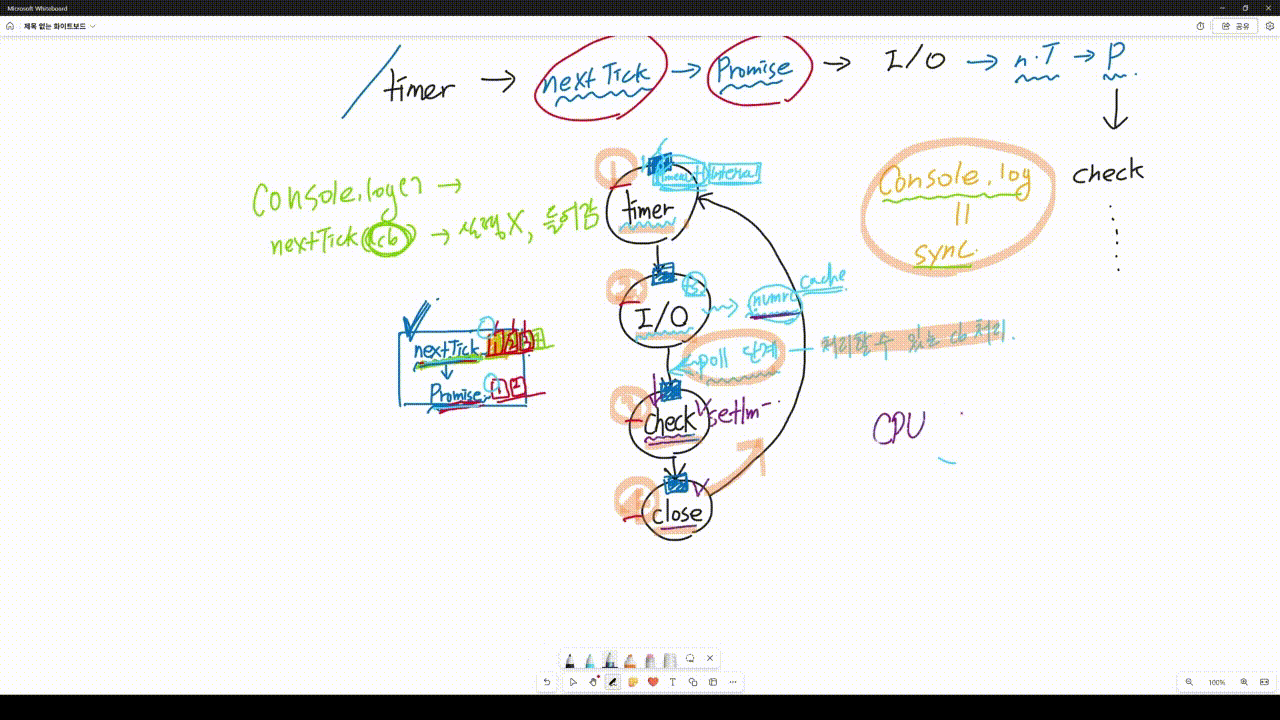This screenshot has width=1280, height=720.
Task: Open the heart reactions tool
Action: (x=653, y=682)
